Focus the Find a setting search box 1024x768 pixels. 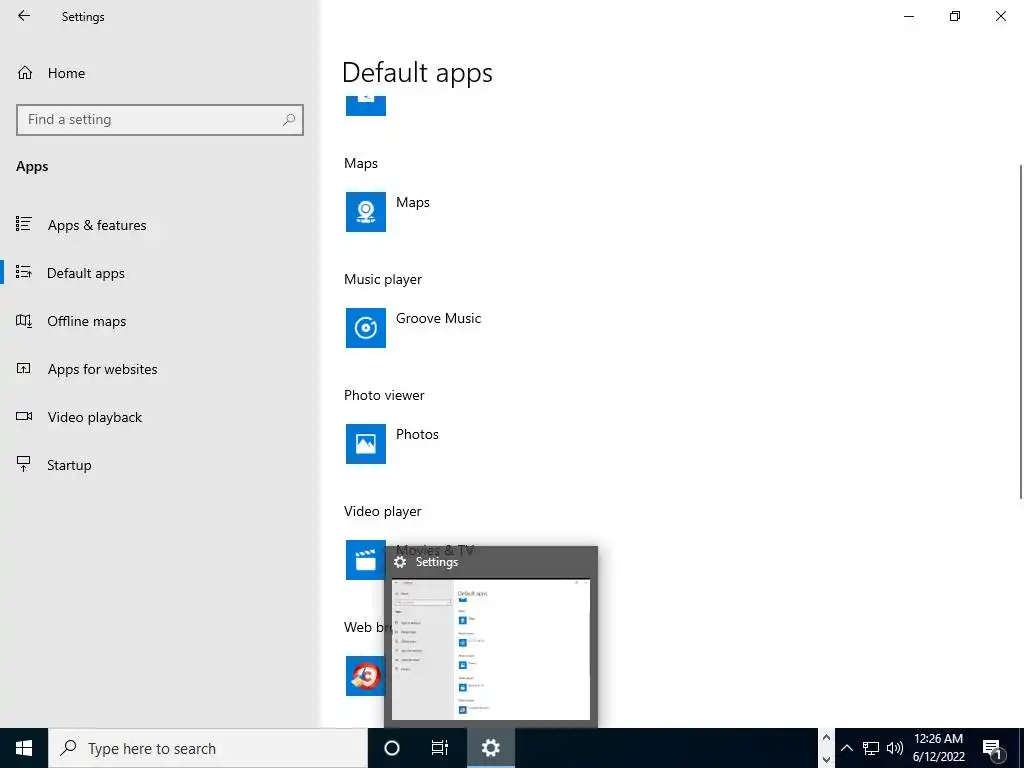pyautogui.click(x=160, y=120)
